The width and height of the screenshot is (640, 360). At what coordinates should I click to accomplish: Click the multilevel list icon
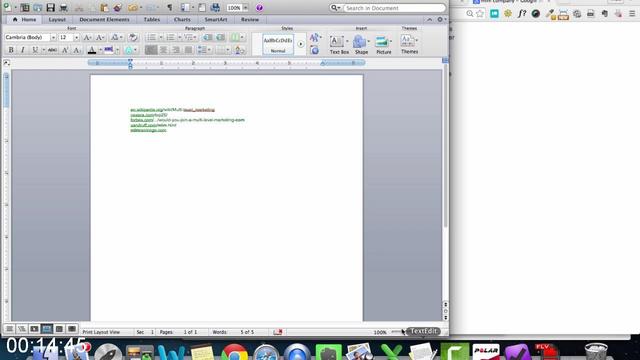(x=189, y=38)
